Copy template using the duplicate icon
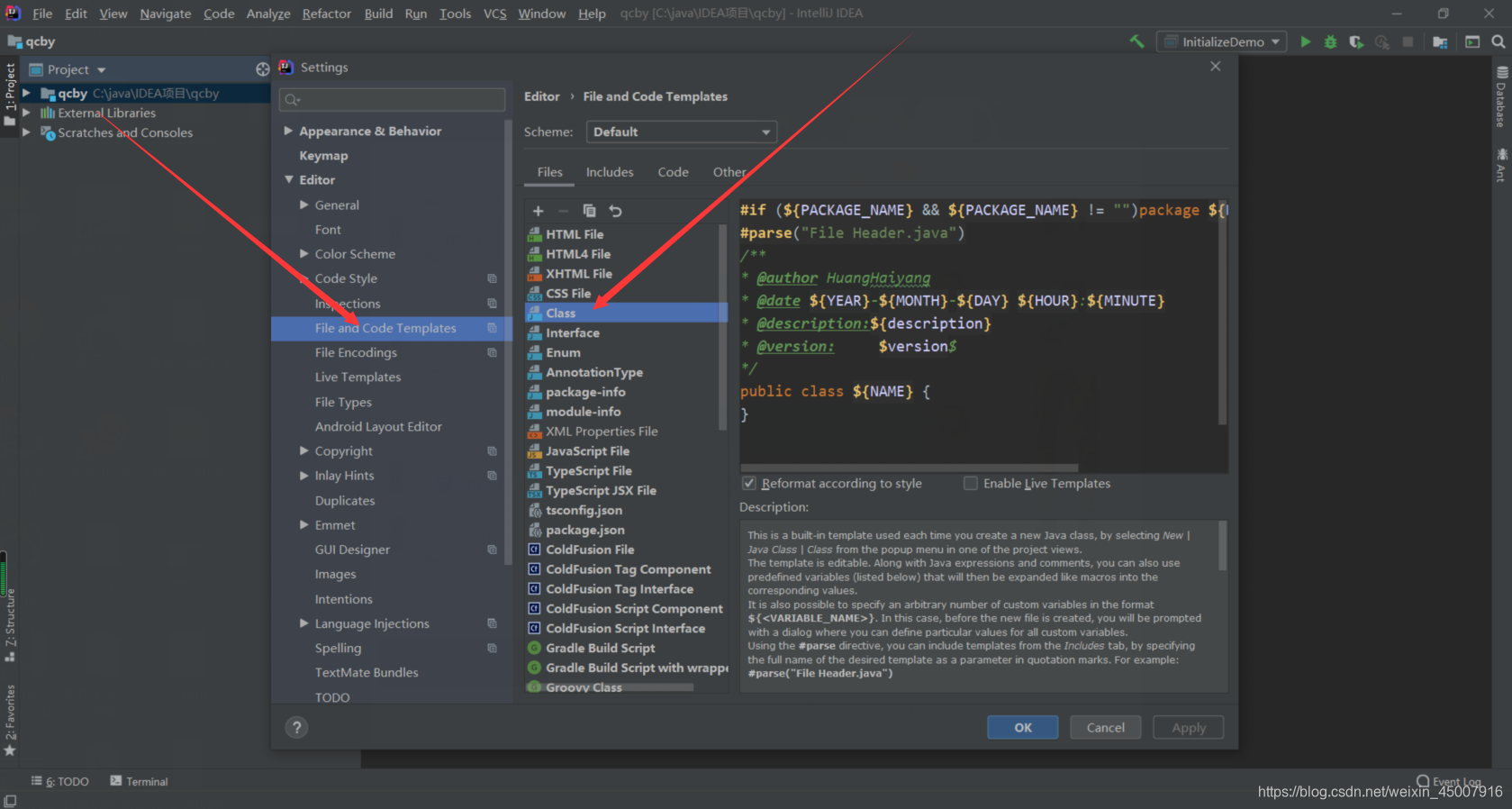Screen dimensions: 1512x809 click(x=589, y=211)
